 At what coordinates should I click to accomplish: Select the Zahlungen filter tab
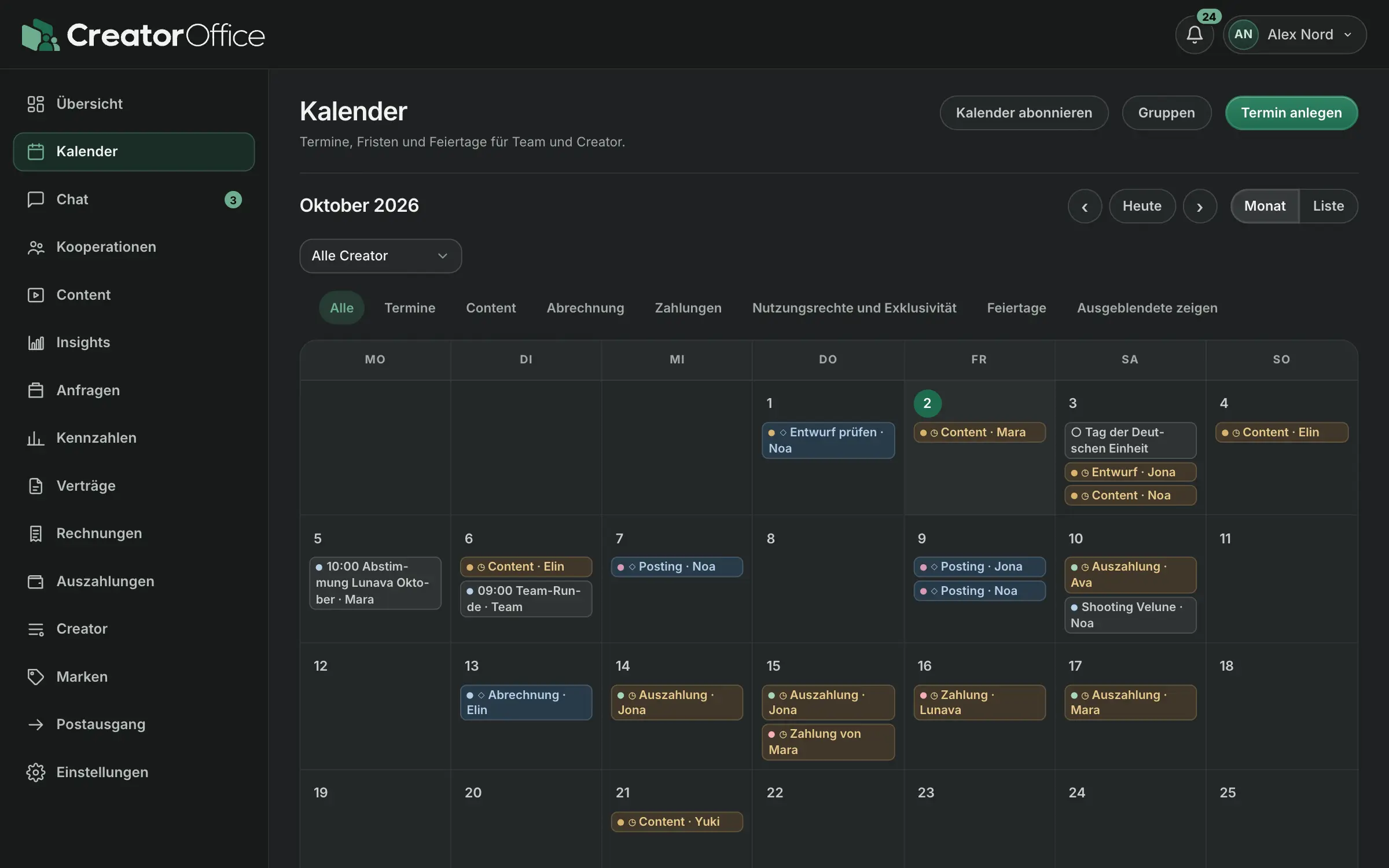point(688,308)
